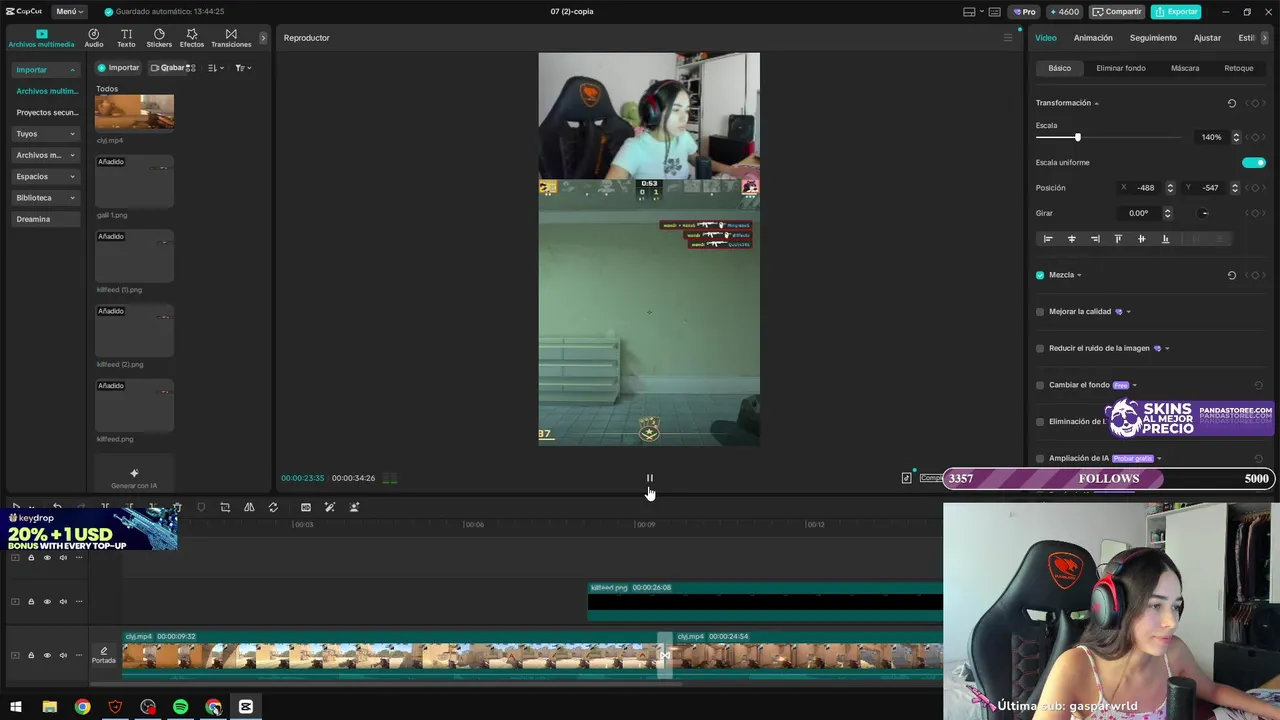Mute audio of the clyj.mp4 main track
Viewport: 1280px width, 720px height.
click(63, 655)
